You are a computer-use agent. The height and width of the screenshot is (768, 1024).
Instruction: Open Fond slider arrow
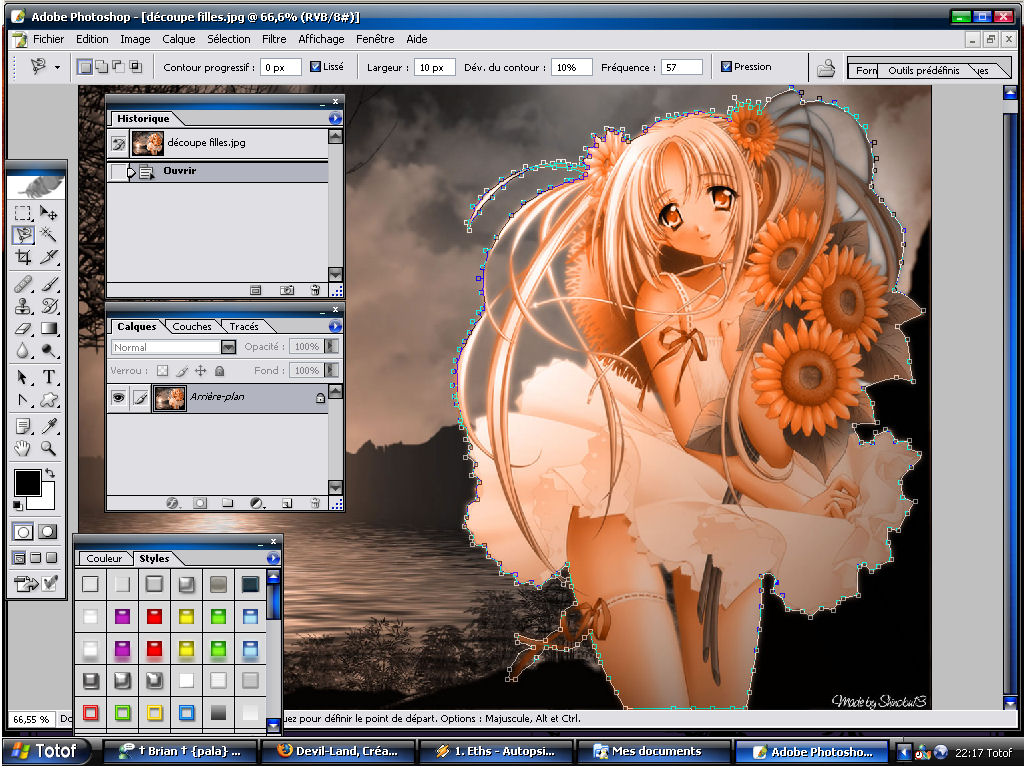point(332,371)
